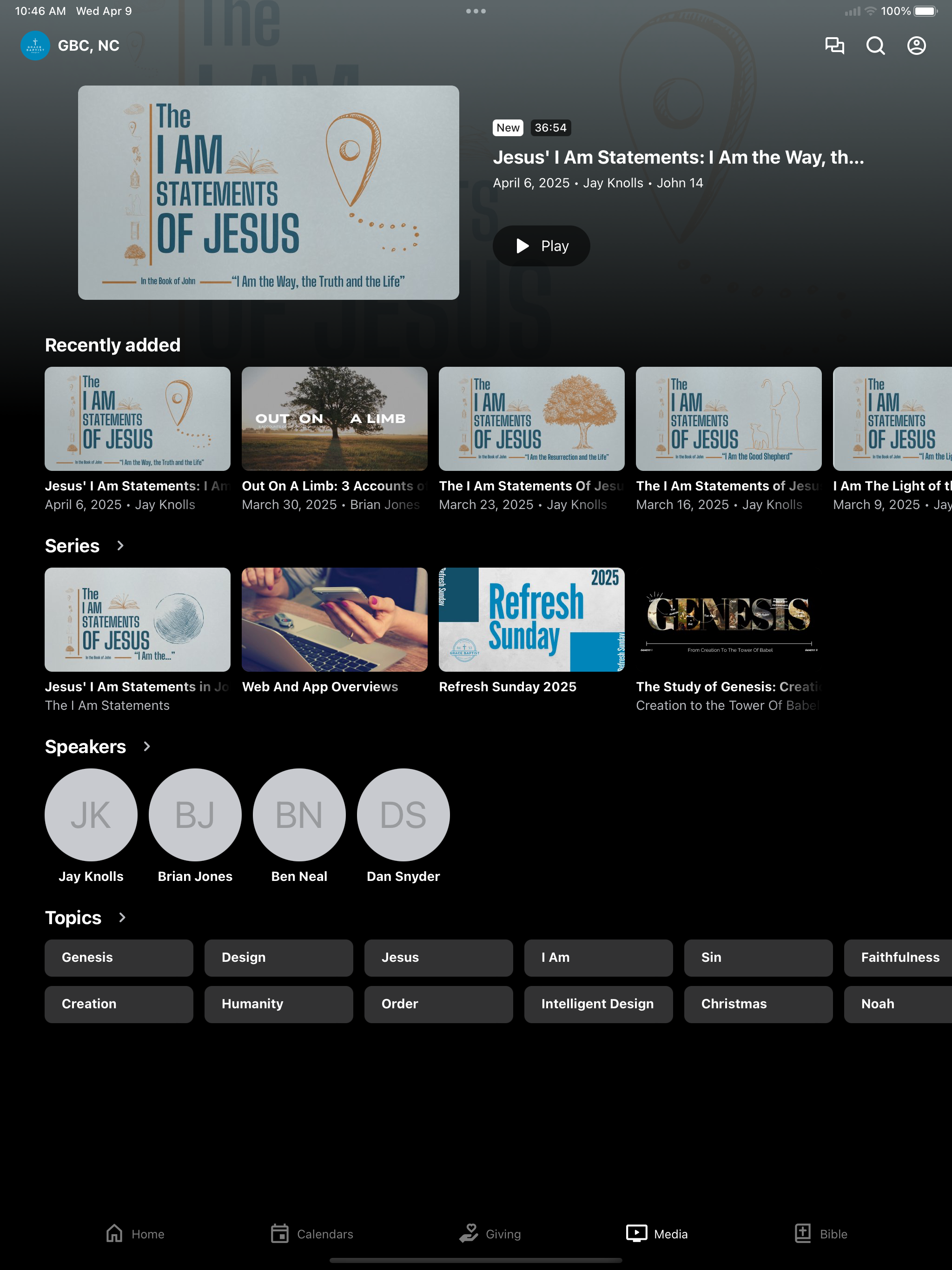
Task: Choose the Creation topic
Action: (119, 1004)
